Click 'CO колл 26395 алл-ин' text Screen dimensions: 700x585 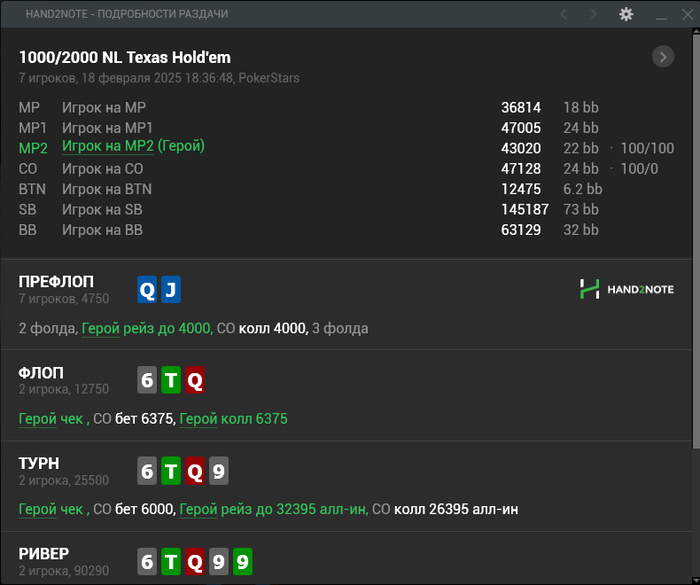pos(445,509)
